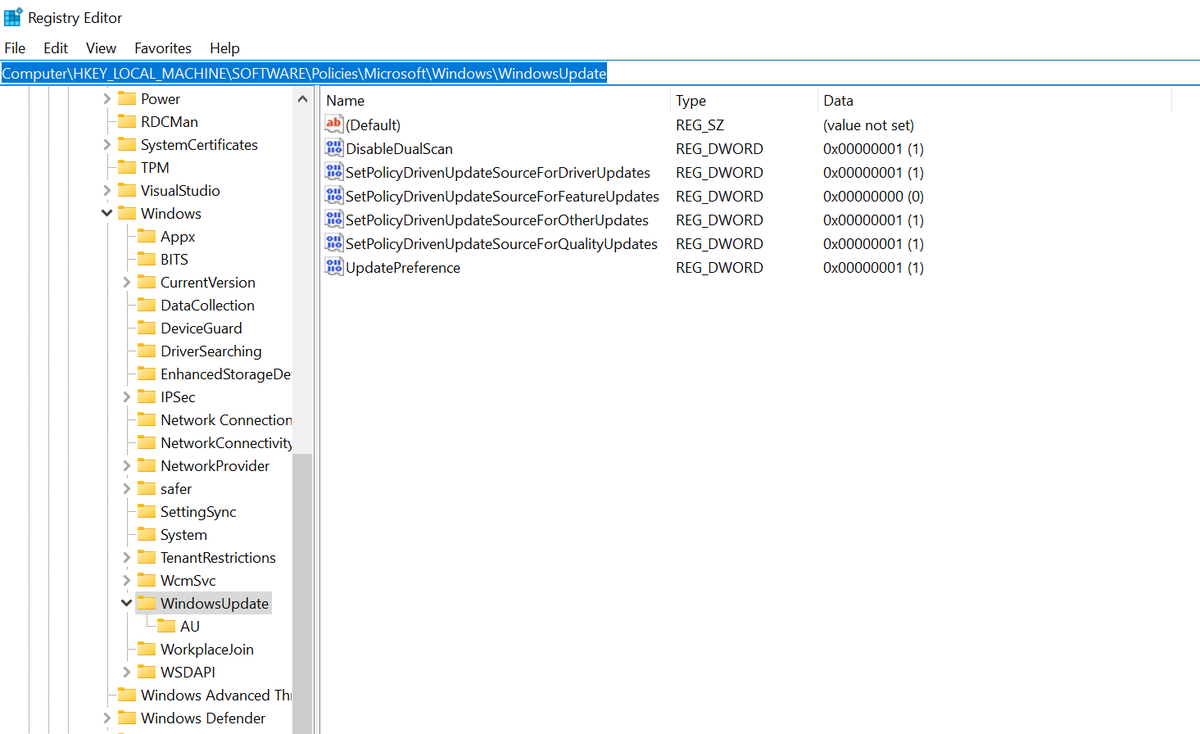Click the WindowsUpdate open folder icon
The width and height of the screenshot is (1200, 734).
(146, 604)
